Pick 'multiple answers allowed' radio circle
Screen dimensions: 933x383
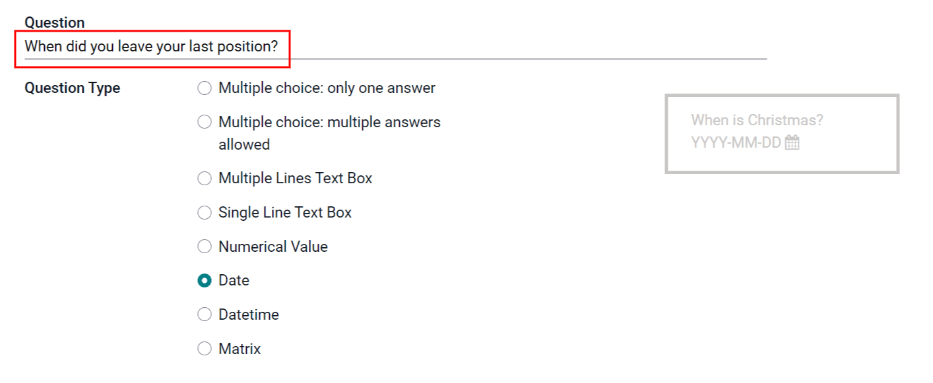(204, 122)
